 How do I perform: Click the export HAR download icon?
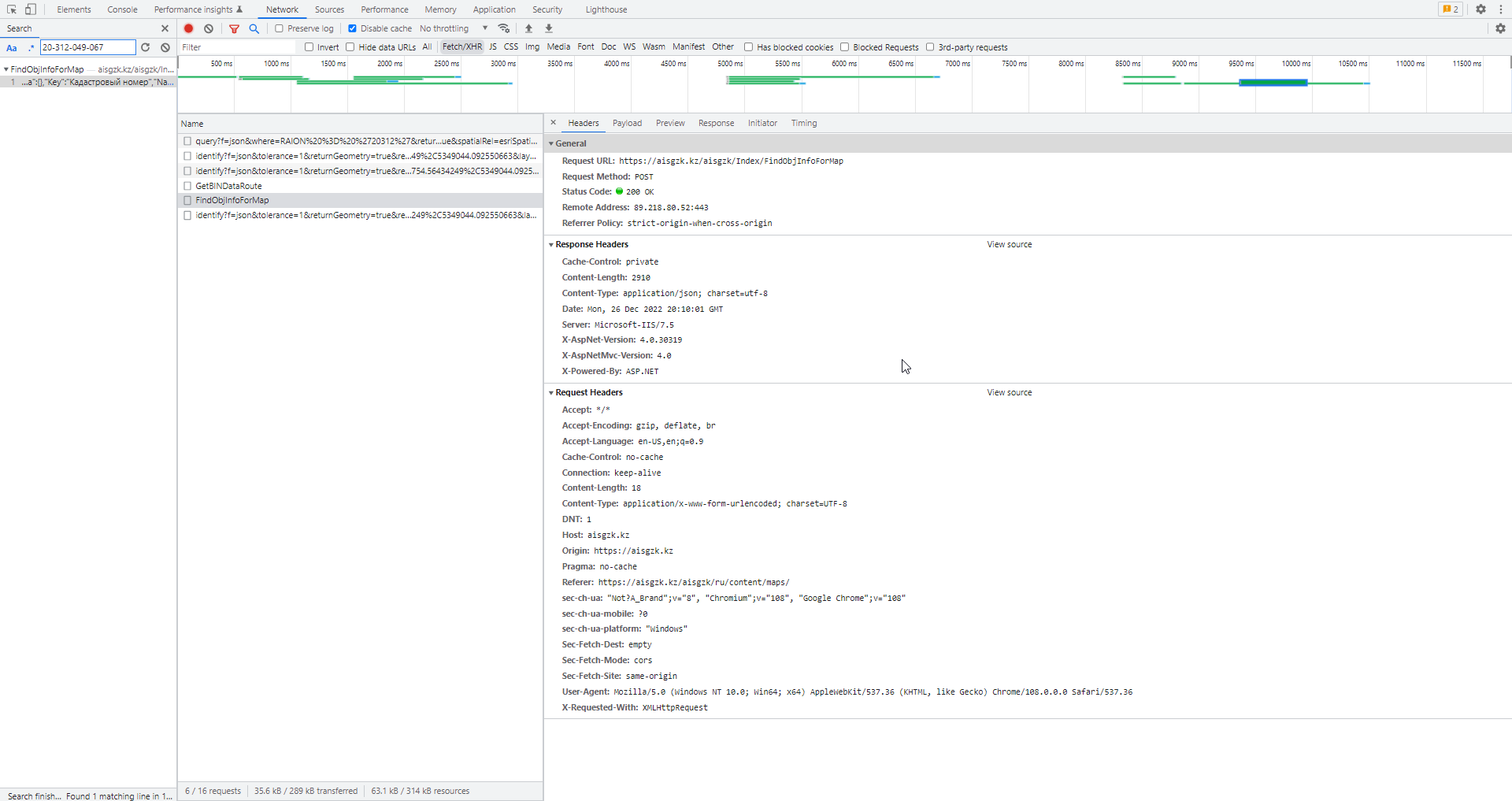pos(549,28)
